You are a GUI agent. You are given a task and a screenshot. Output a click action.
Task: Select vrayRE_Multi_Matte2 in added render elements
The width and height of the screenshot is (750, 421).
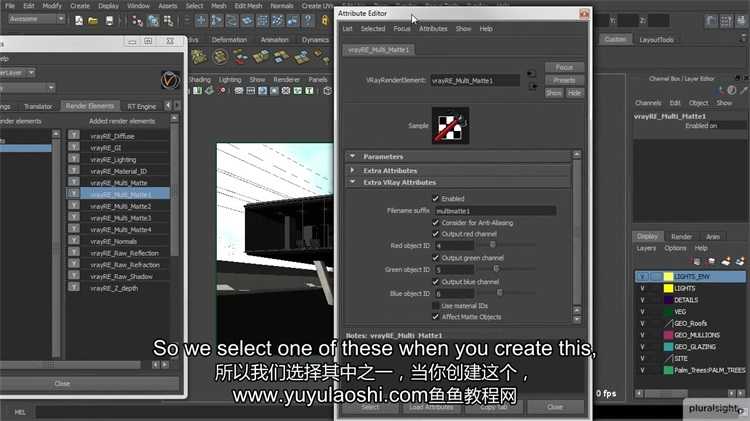pyautogui.click(x=121, y=206)
